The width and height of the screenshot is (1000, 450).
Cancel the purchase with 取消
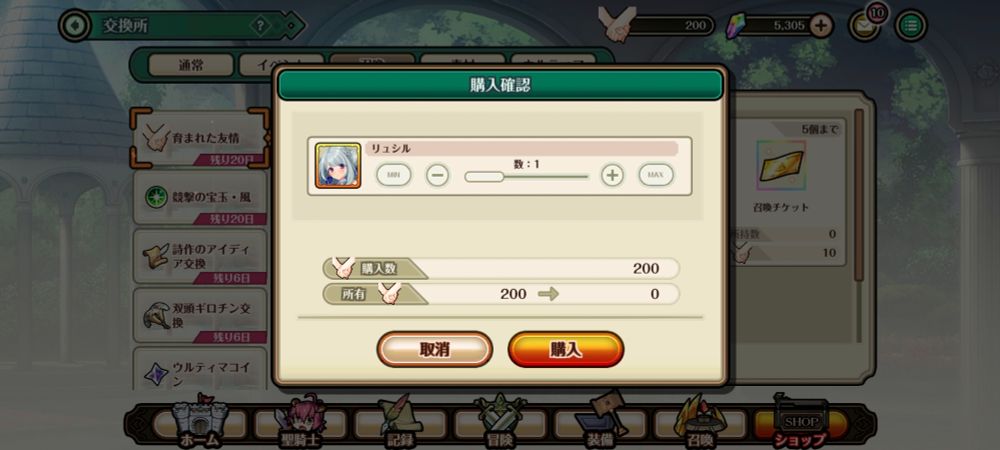point(434,349)
